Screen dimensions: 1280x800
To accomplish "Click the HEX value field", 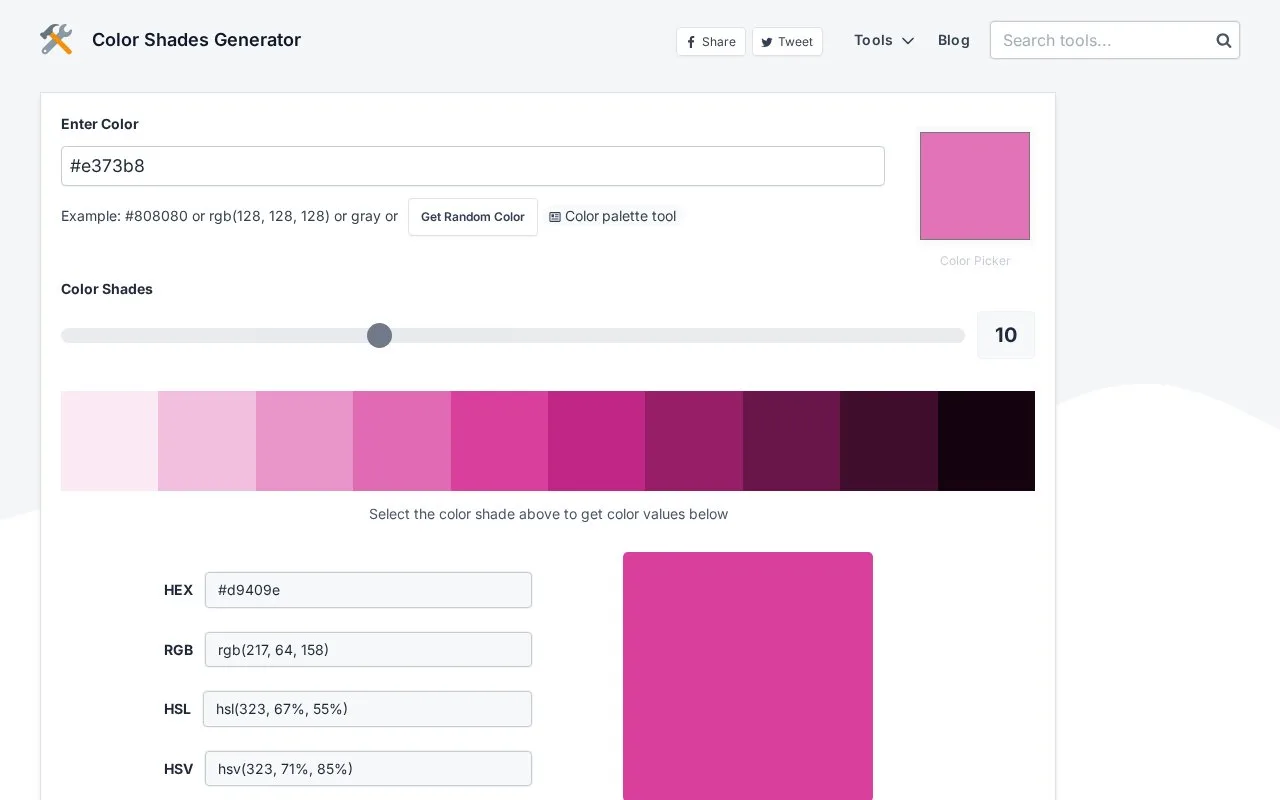I will [368, 590].
